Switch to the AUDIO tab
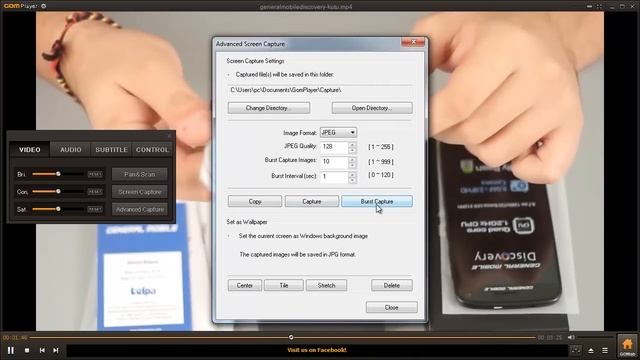The image size is (640, 360). 71,150
